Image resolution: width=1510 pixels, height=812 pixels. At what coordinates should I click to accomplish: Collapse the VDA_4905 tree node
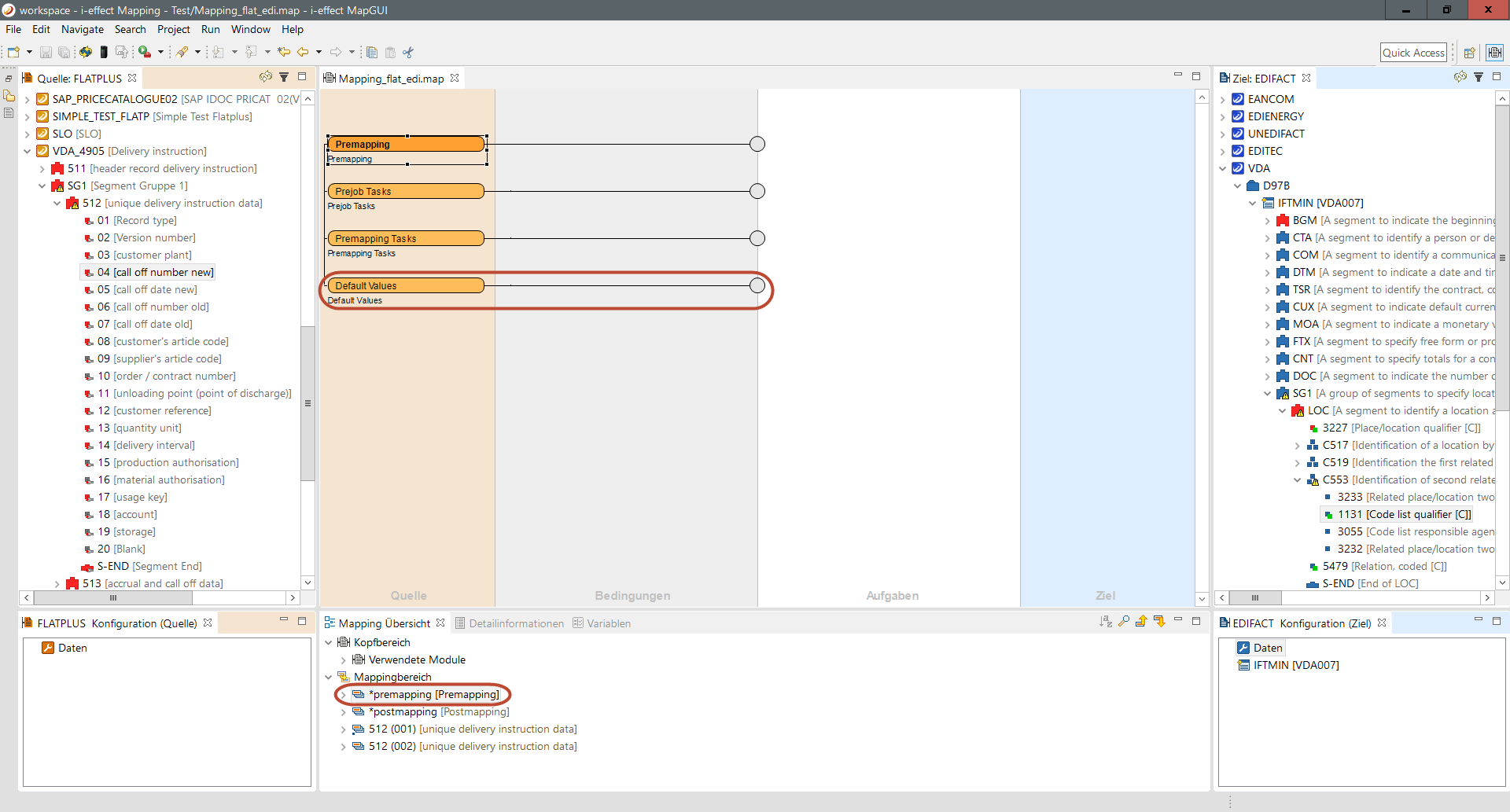click(28, 151)
